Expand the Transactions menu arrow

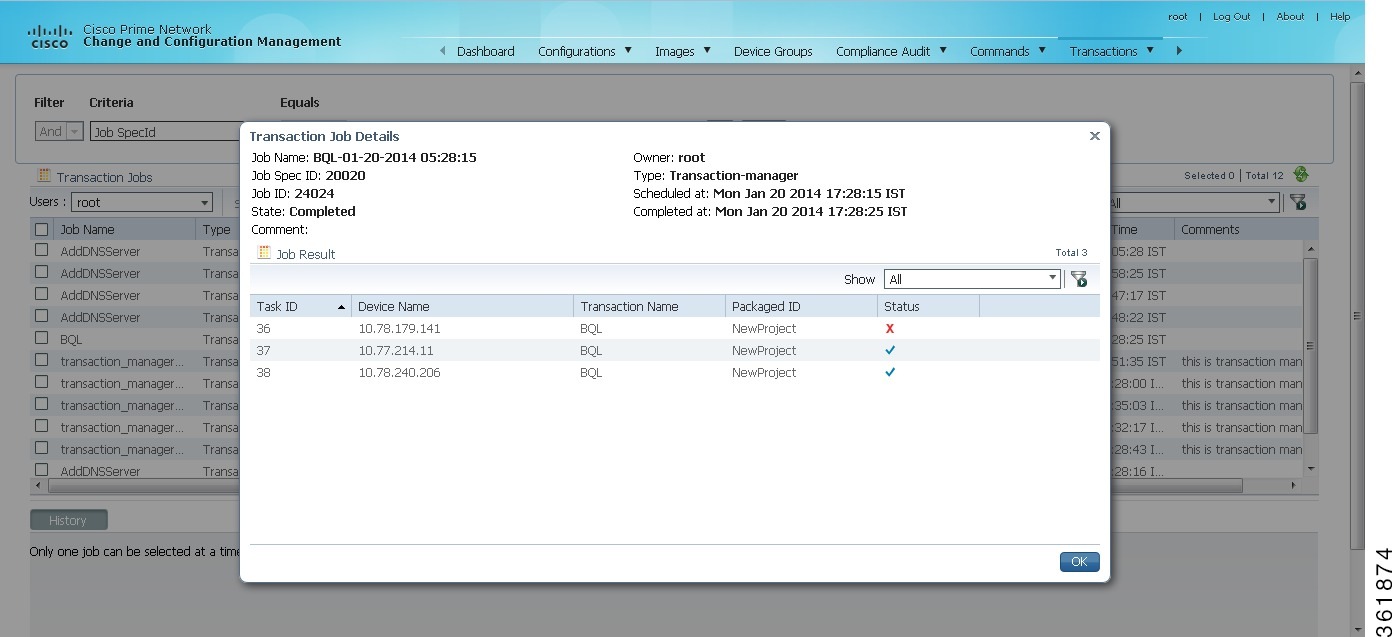[1150, 50]
